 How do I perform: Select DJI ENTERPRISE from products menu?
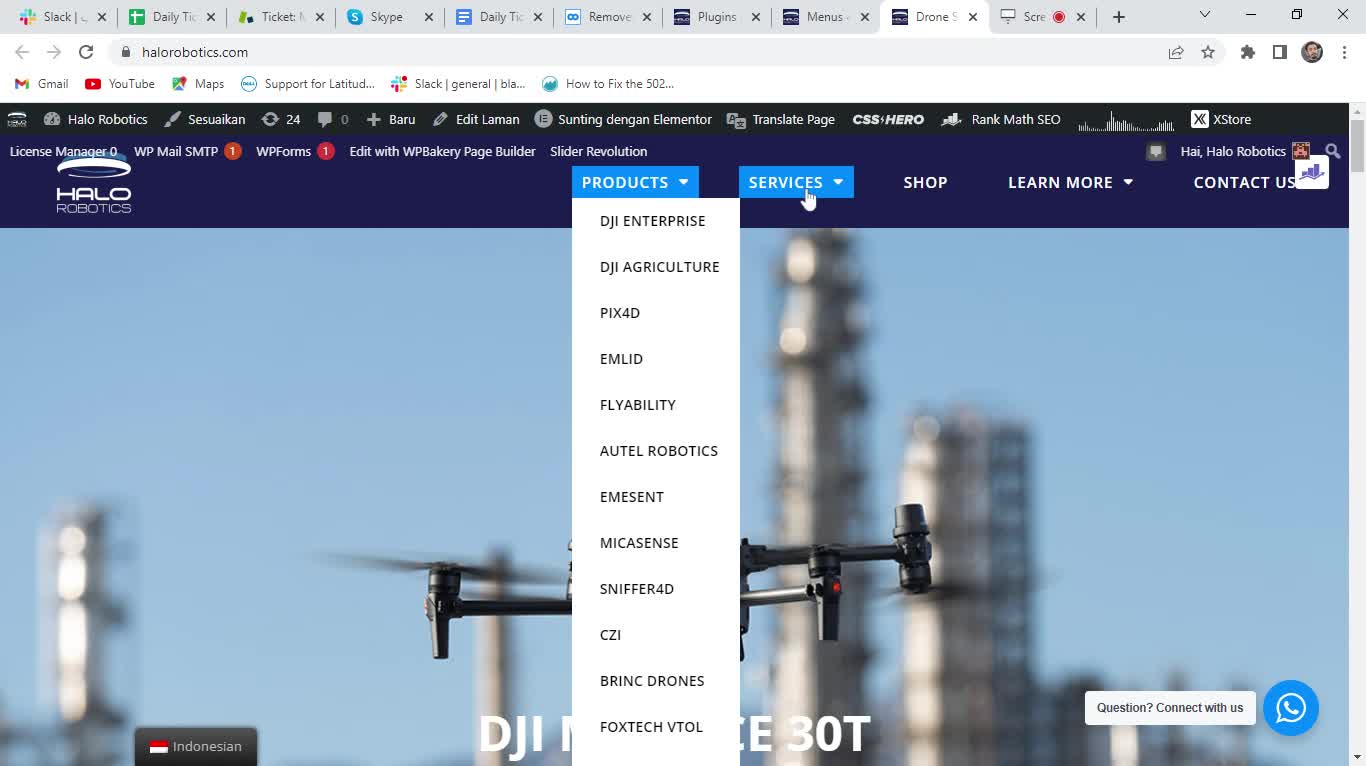(652, 221)
